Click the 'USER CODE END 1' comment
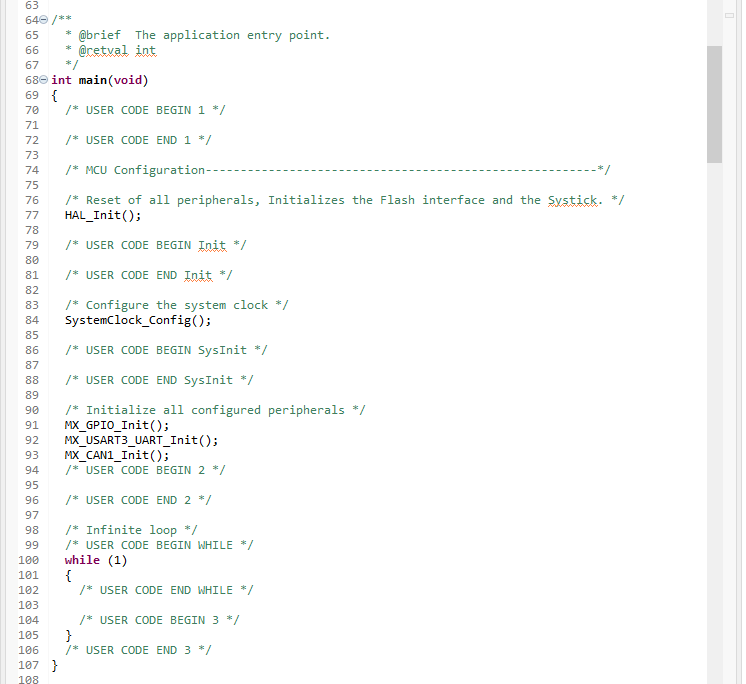Screen dimensions: 746x684 pyautogui.click(x=138, y=140)
